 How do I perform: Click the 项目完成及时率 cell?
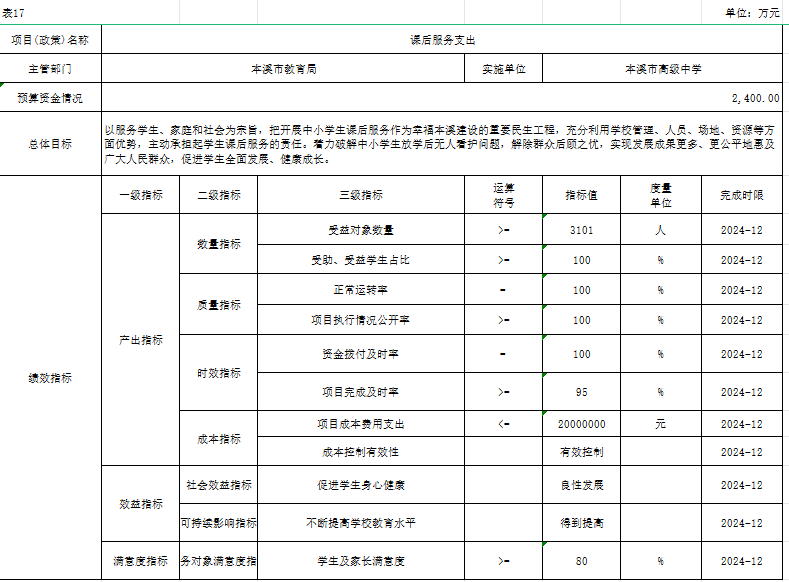pyautogui.click(x=361, y=392)
